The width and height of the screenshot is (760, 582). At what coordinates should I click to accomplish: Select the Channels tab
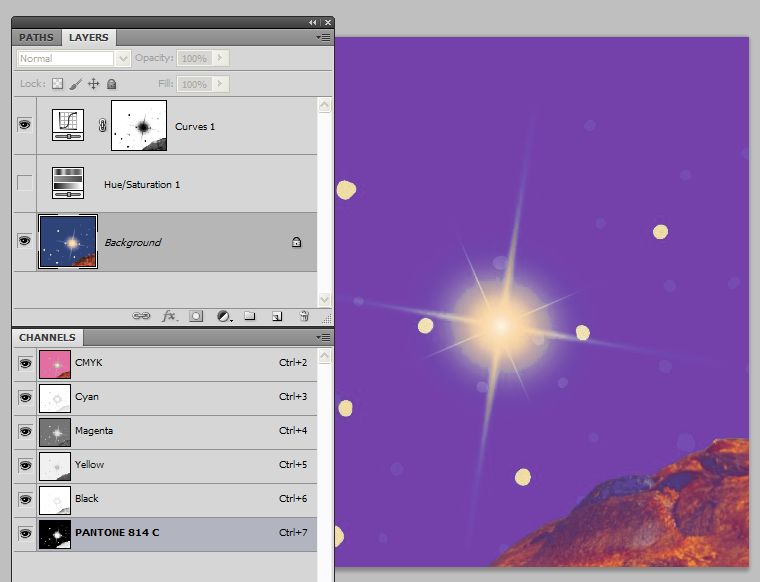[48, 337]
